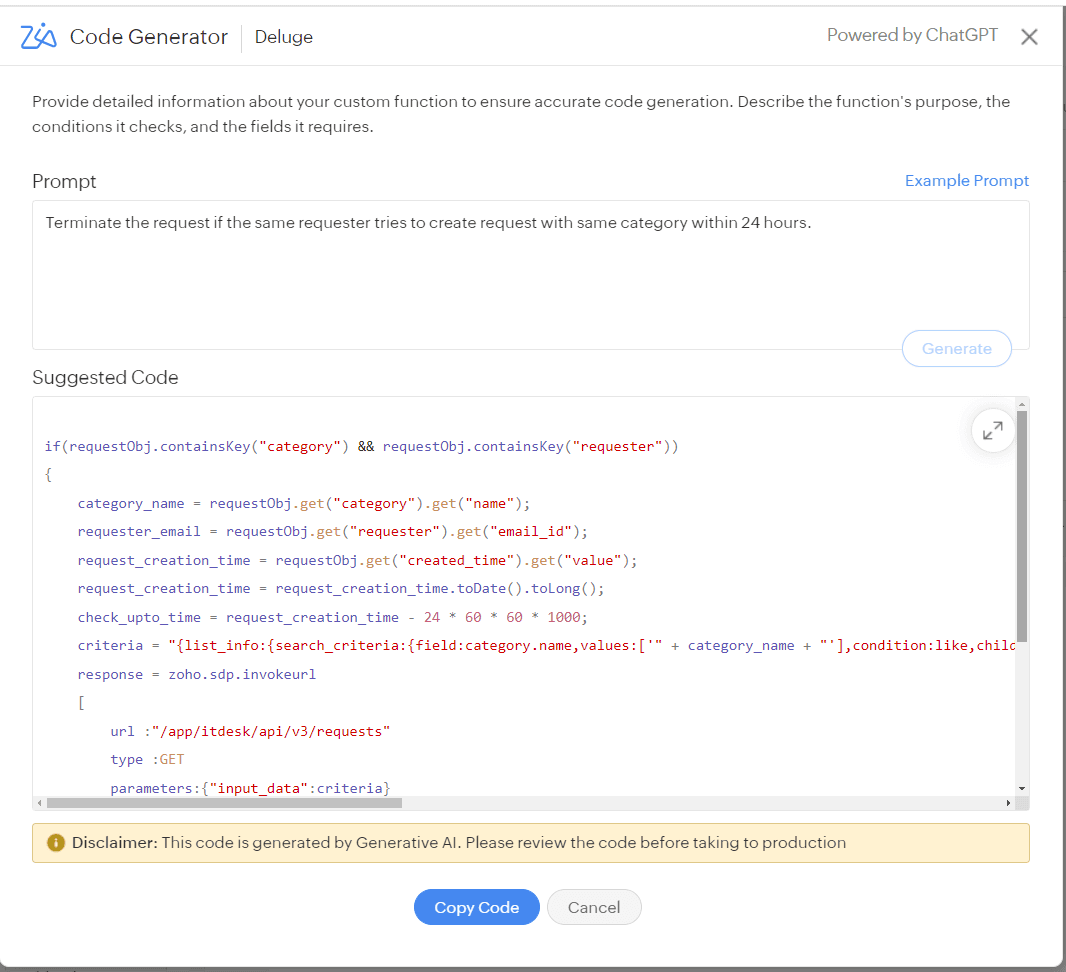
Task: Click the Copy Code button
Action: 476,908
